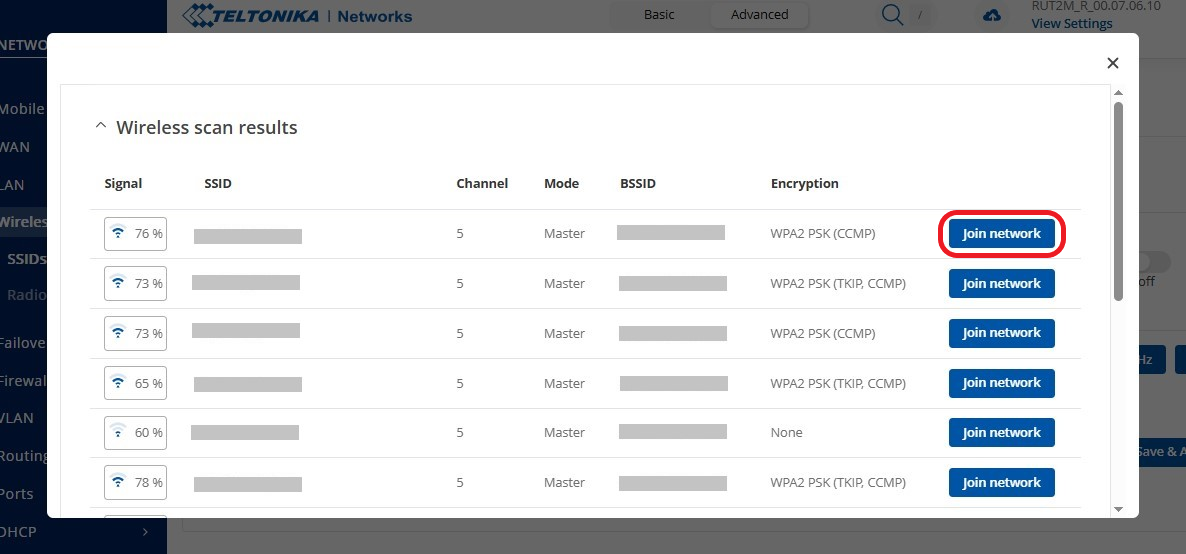Click the dialog vertical scrollbar
The image size is (1186, 554).
[x=1118, y=200]
